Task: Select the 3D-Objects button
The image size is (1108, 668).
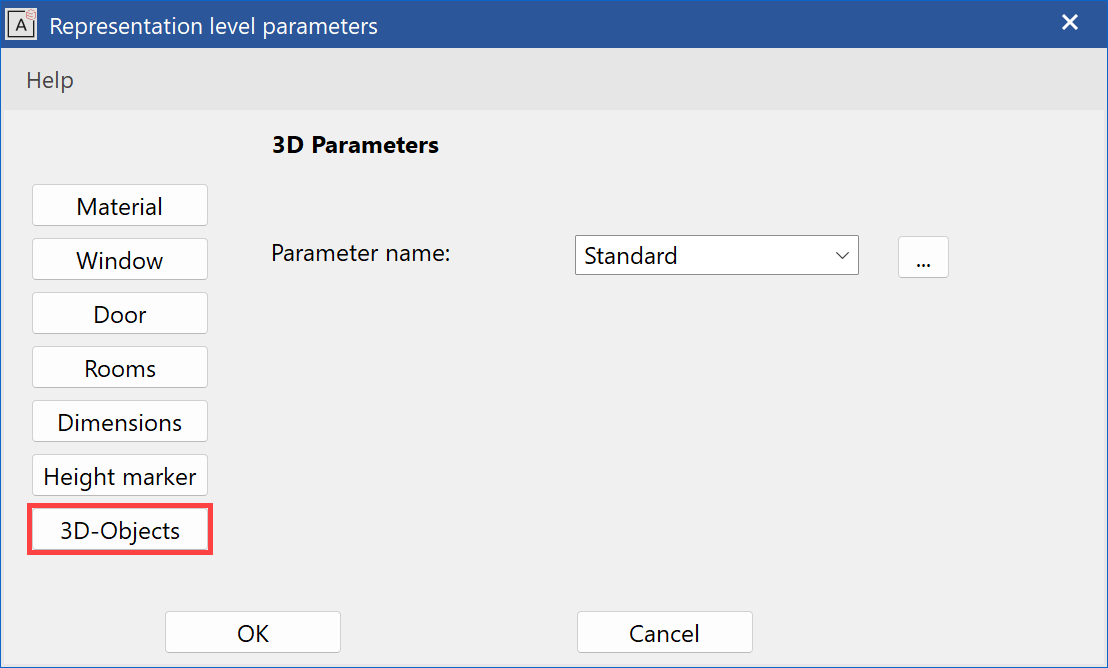Action: point(119,529)
